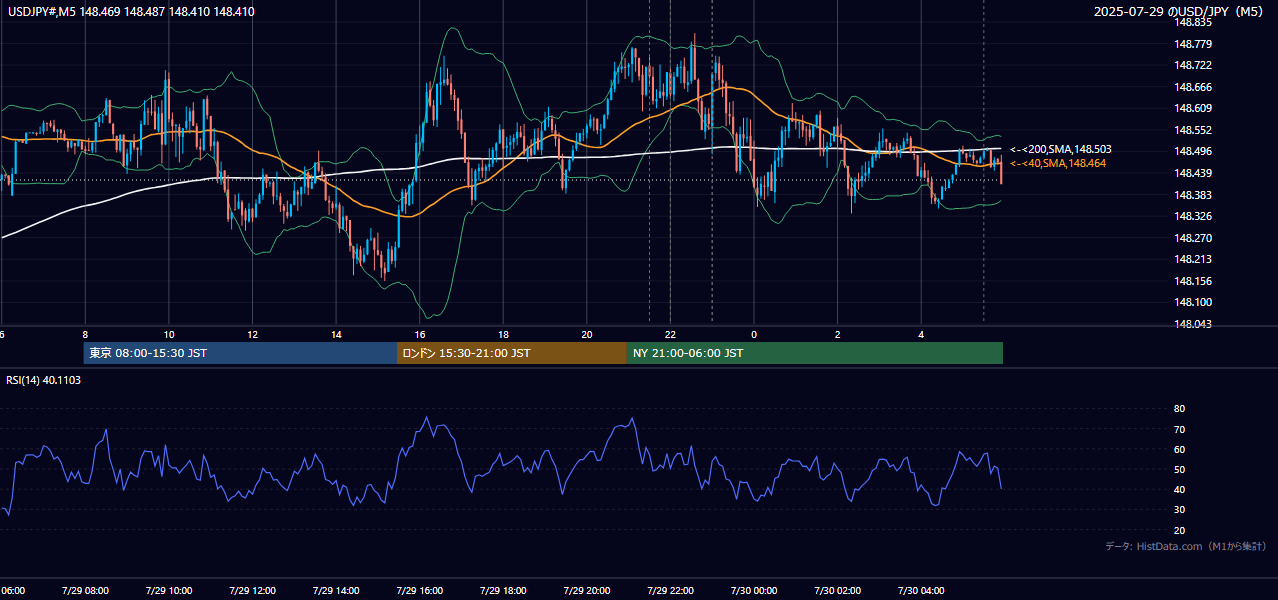Select the '2025-07-29 のUSD/JPY (M5)' chart heading
Image resolution: width=1278 pixels, height=600 pixels.
tap(1180, 12)
